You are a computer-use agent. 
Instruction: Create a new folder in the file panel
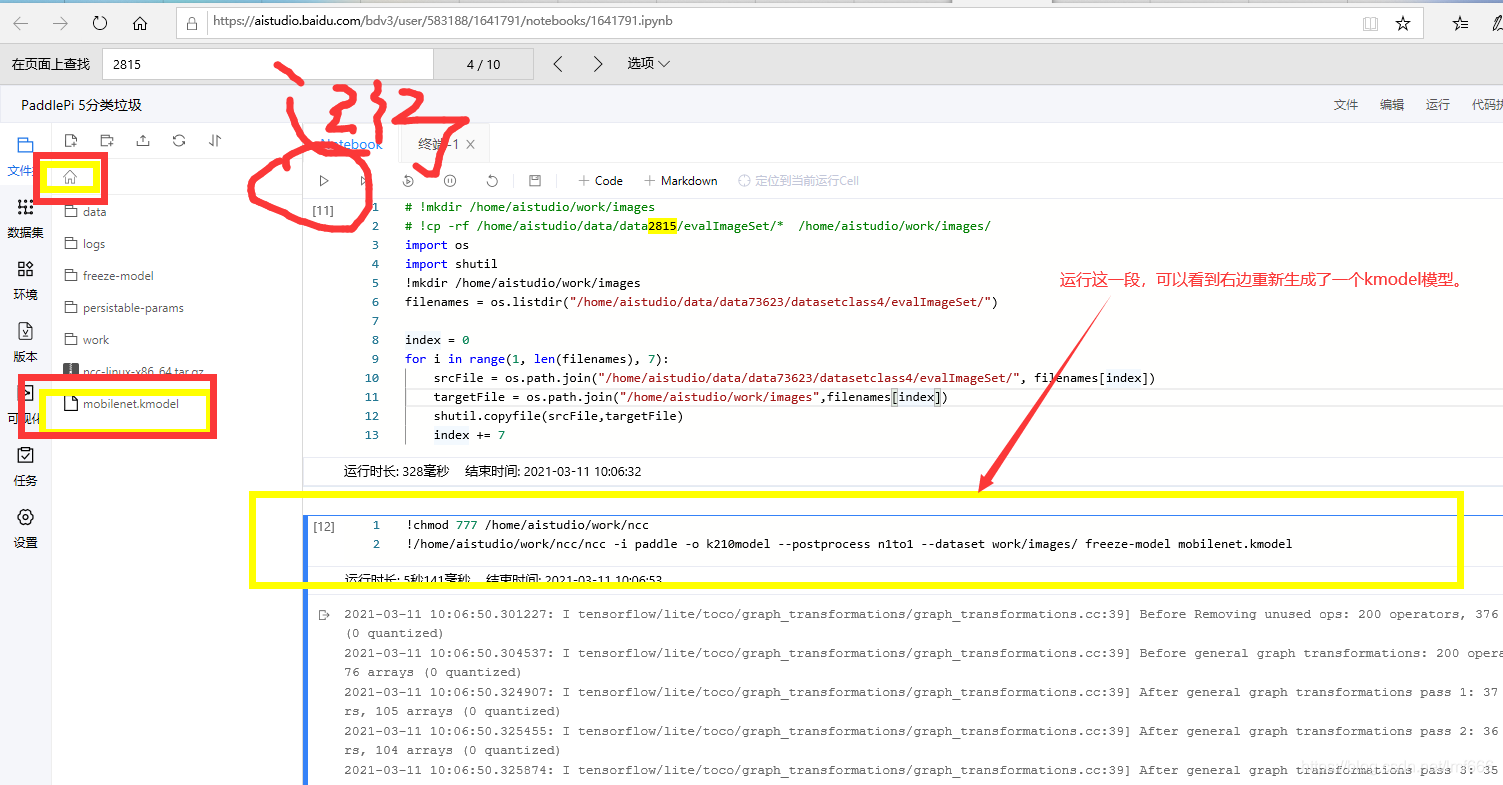(107, 141)
